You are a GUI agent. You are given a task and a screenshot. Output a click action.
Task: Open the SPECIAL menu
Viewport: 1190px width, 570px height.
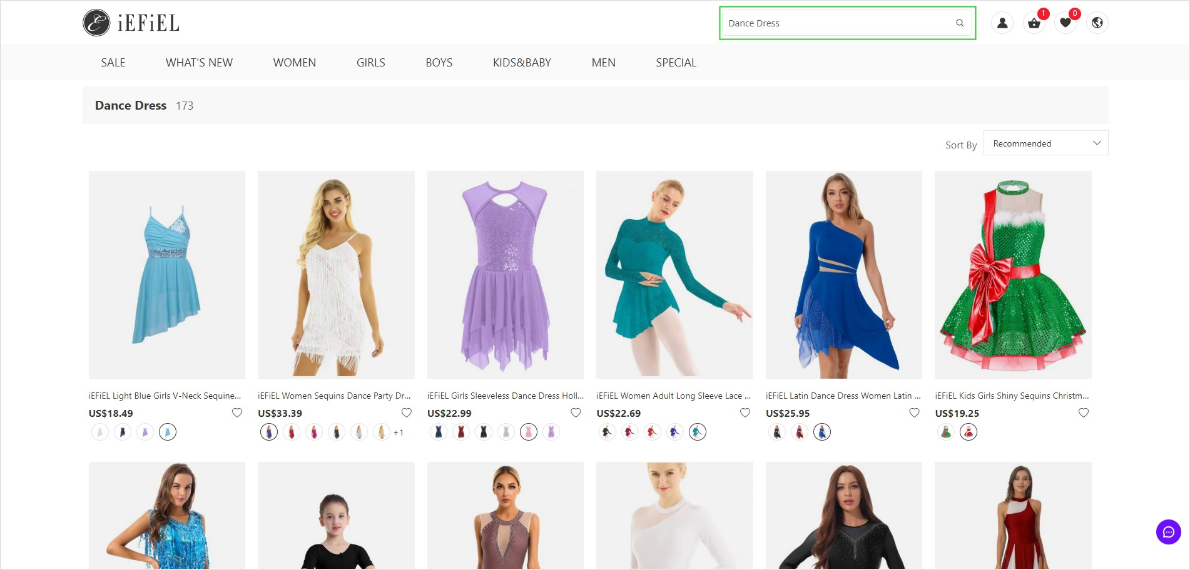[676, 62]
